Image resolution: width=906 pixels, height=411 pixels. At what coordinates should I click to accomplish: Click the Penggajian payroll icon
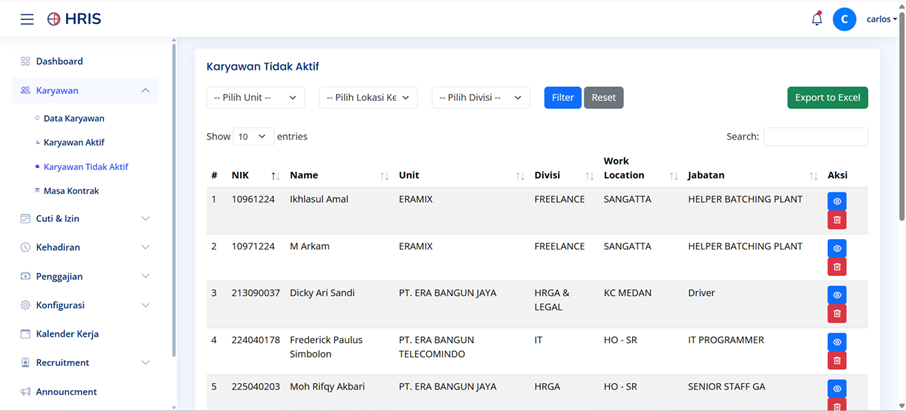[x=25, y=276]
